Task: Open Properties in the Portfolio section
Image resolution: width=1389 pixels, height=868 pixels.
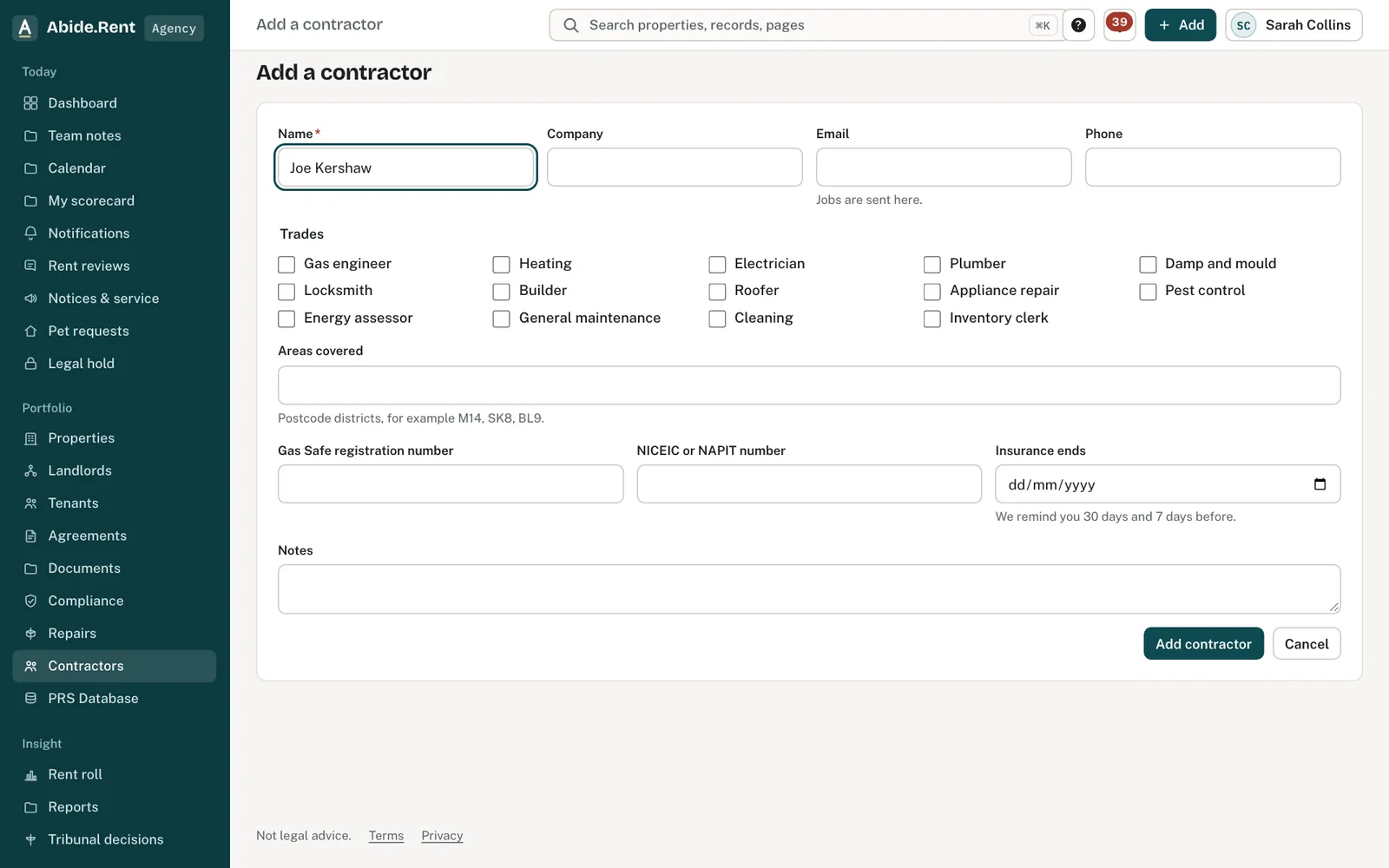Action: [x=115, y=438]
